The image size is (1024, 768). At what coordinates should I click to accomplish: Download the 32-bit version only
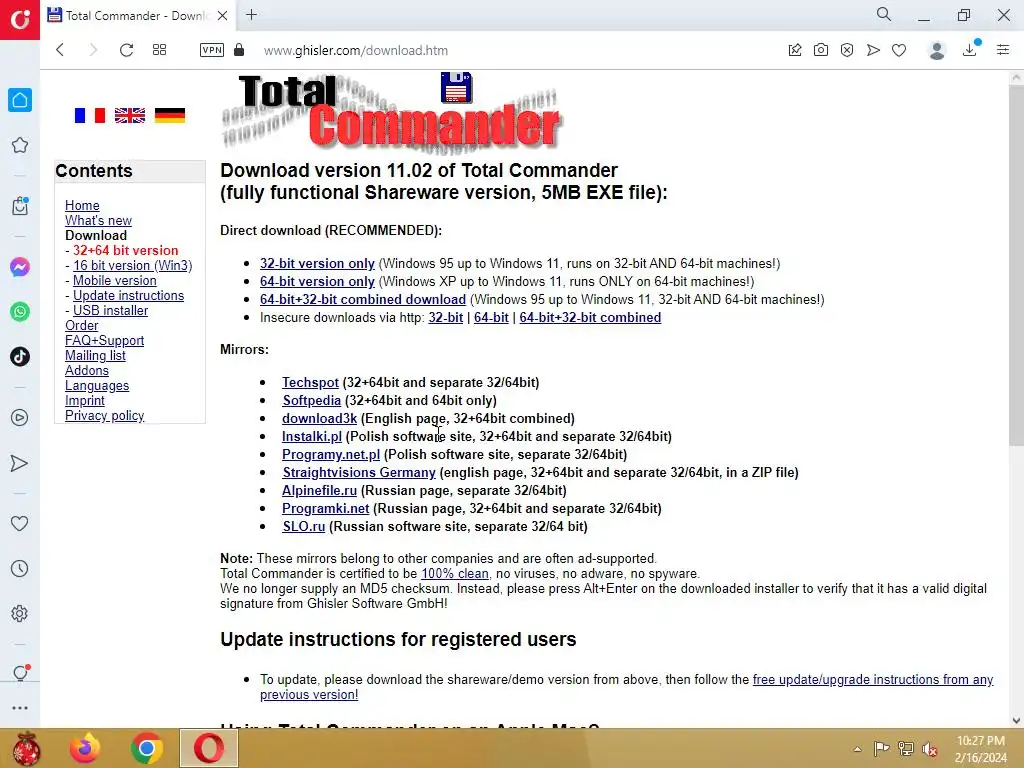click(x=317, y=264)
